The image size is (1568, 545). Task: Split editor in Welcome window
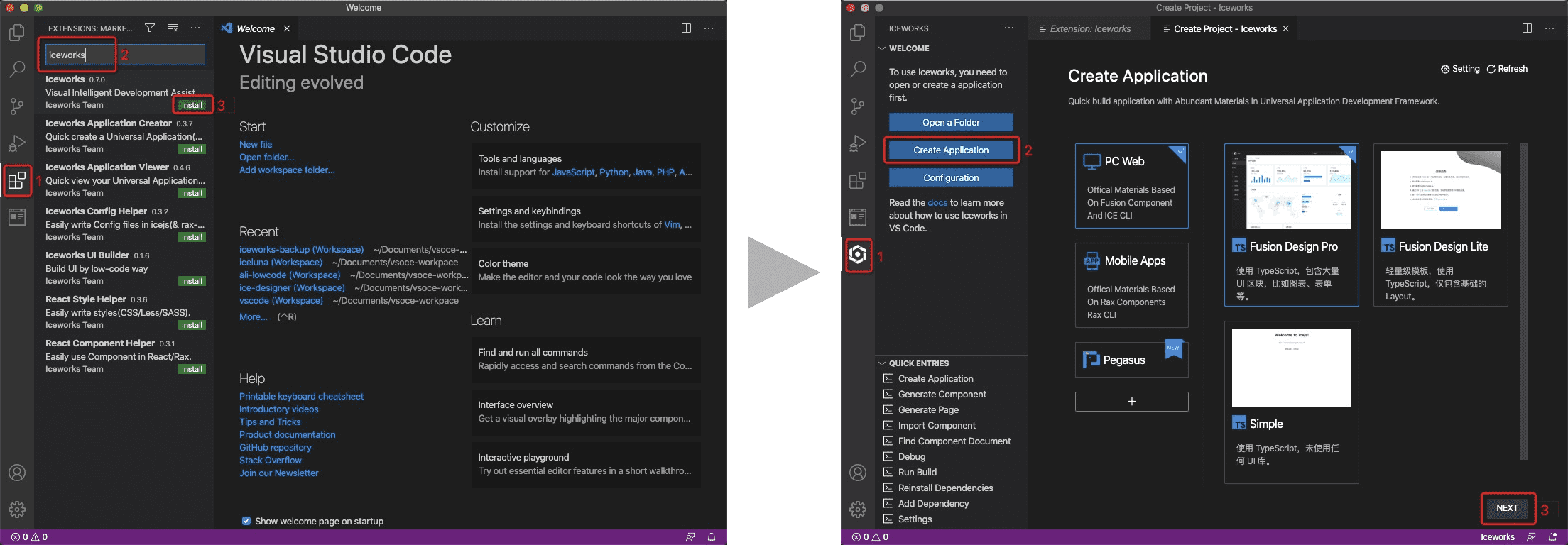pos(686,28)
